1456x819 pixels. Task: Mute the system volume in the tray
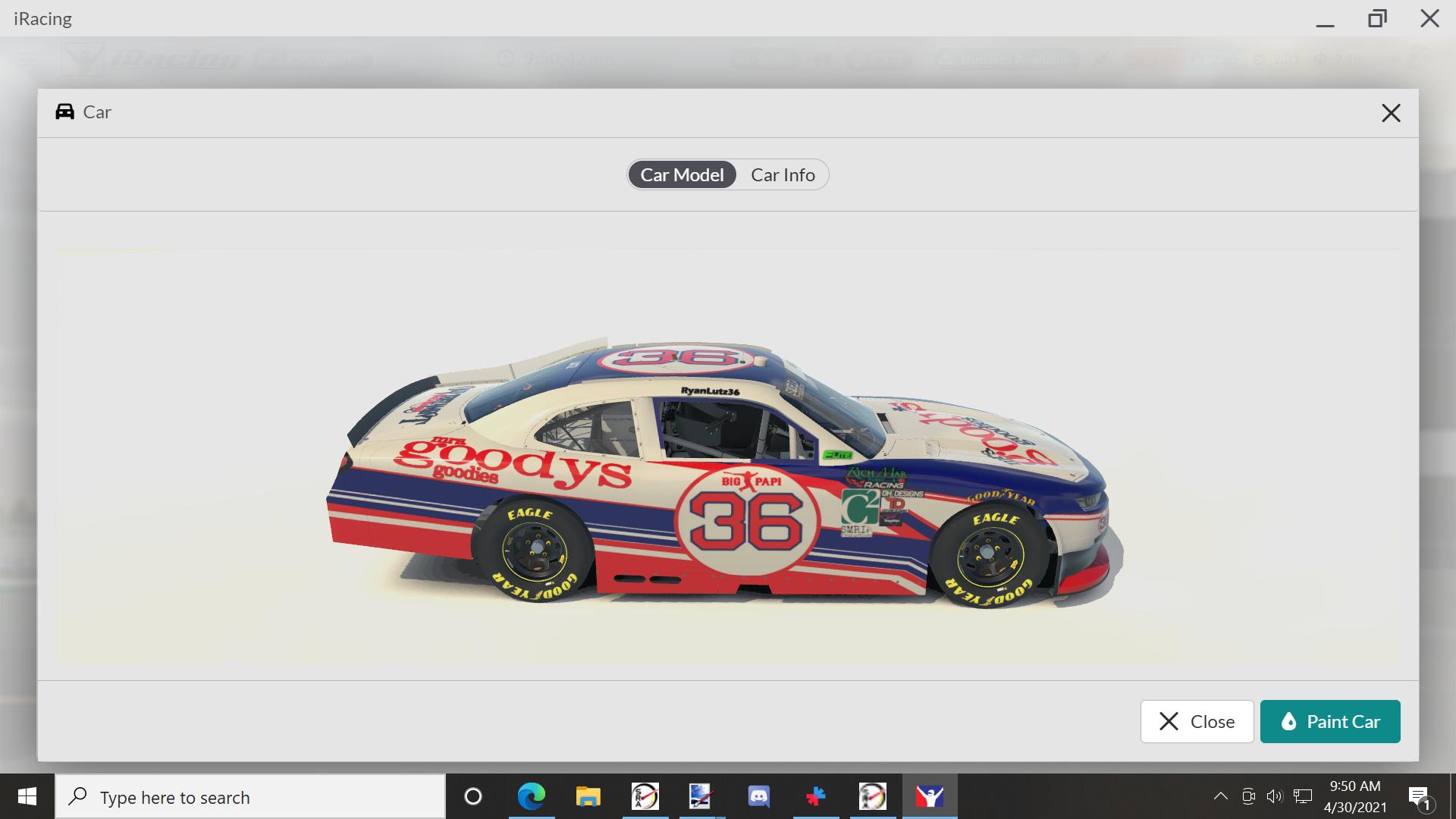1274,796
